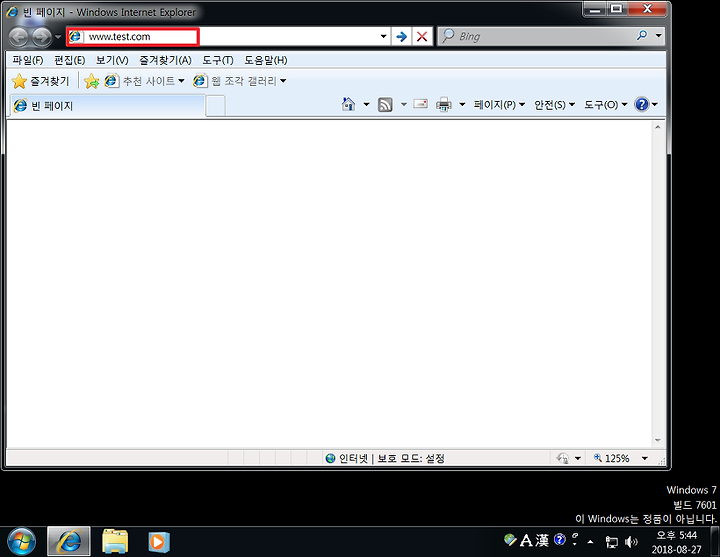Open Windows Explorer folder on taskbar
This screenshot has height=557, width=720.
point(115,542)
